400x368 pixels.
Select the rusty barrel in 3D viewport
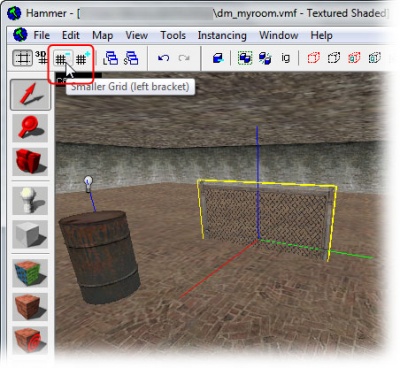(99, 257)
